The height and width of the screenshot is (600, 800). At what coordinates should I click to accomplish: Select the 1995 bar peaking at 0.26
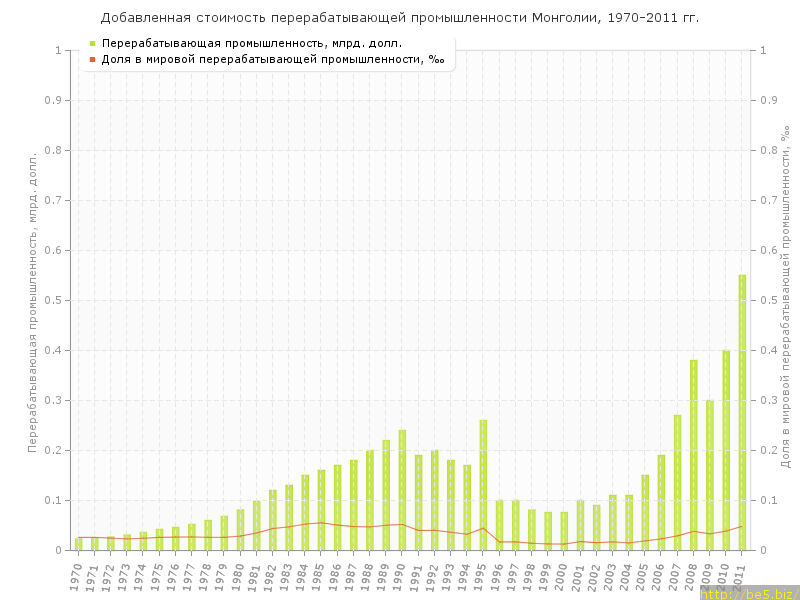[x=483, y=485]
